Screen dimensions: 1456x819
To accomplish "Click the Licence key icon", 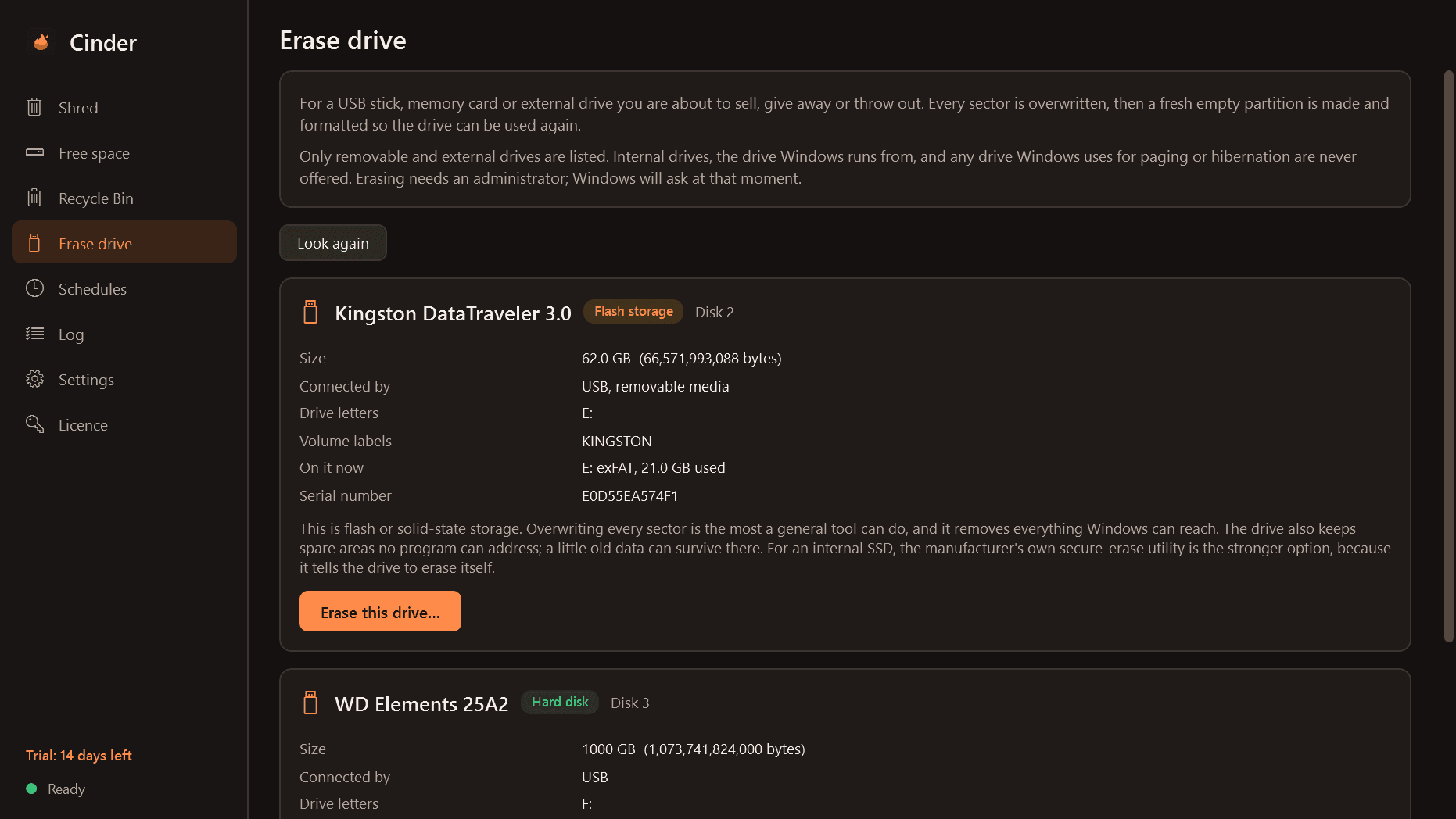I will click(x=34, y=424).
